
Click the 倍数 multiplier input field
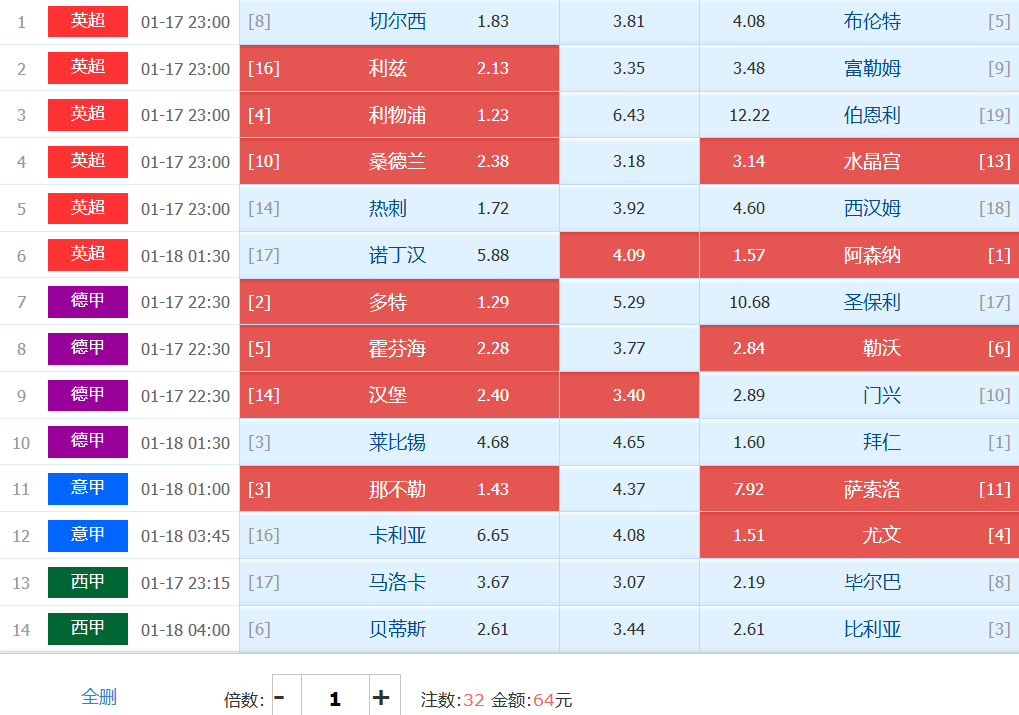pyautogui.click(x=334, y=698)
